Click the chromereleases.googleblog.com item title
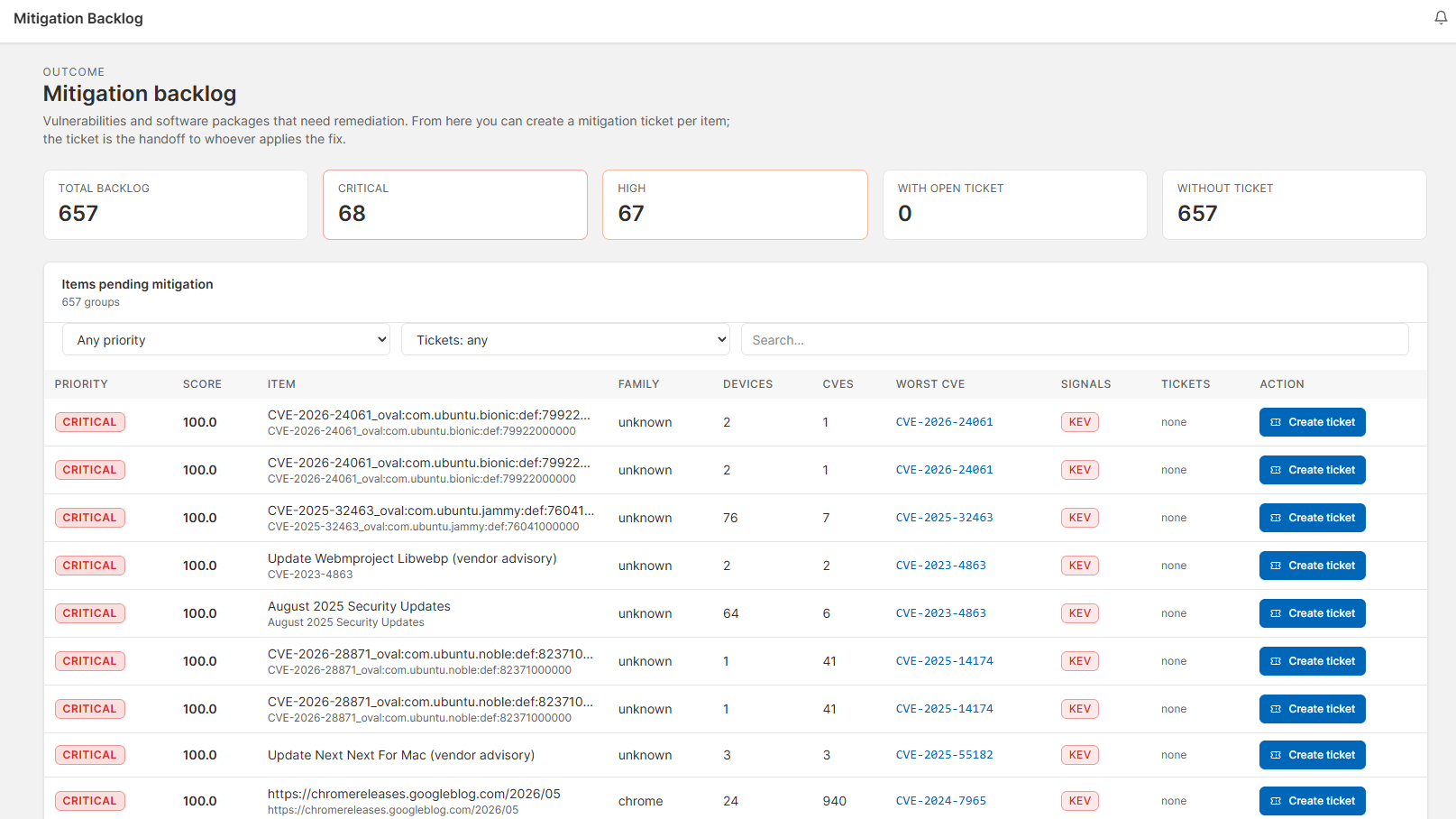 coord(414,794)
